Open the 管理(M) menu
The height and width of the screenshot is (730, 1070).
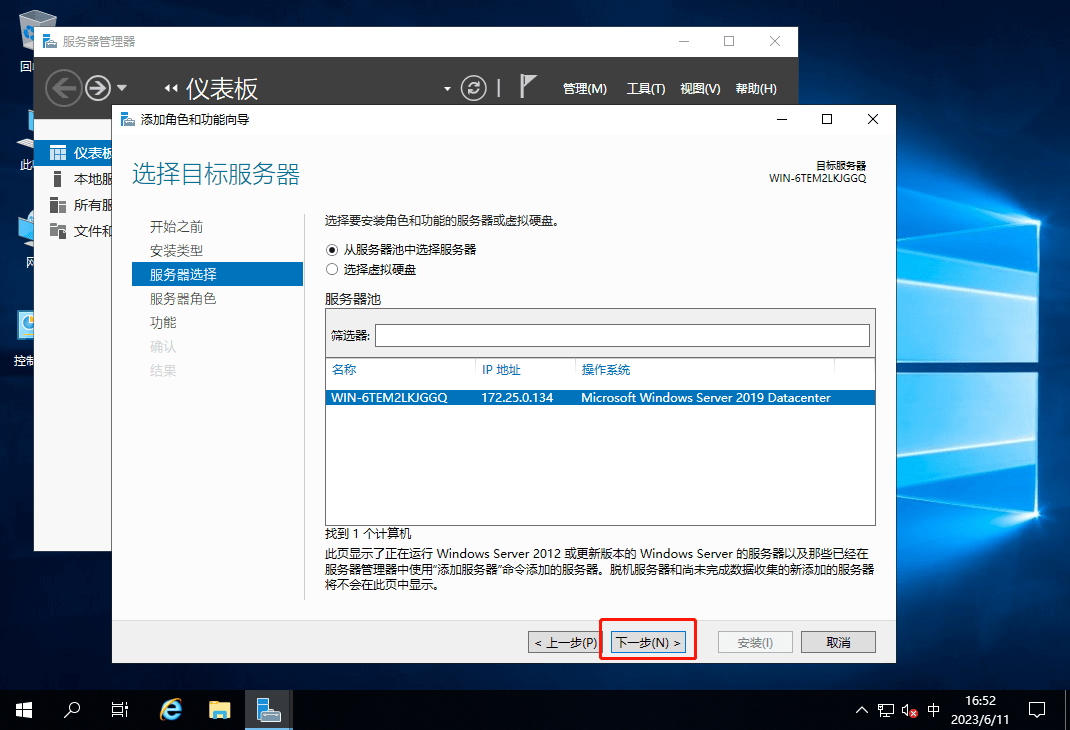(x=585, y=89)
